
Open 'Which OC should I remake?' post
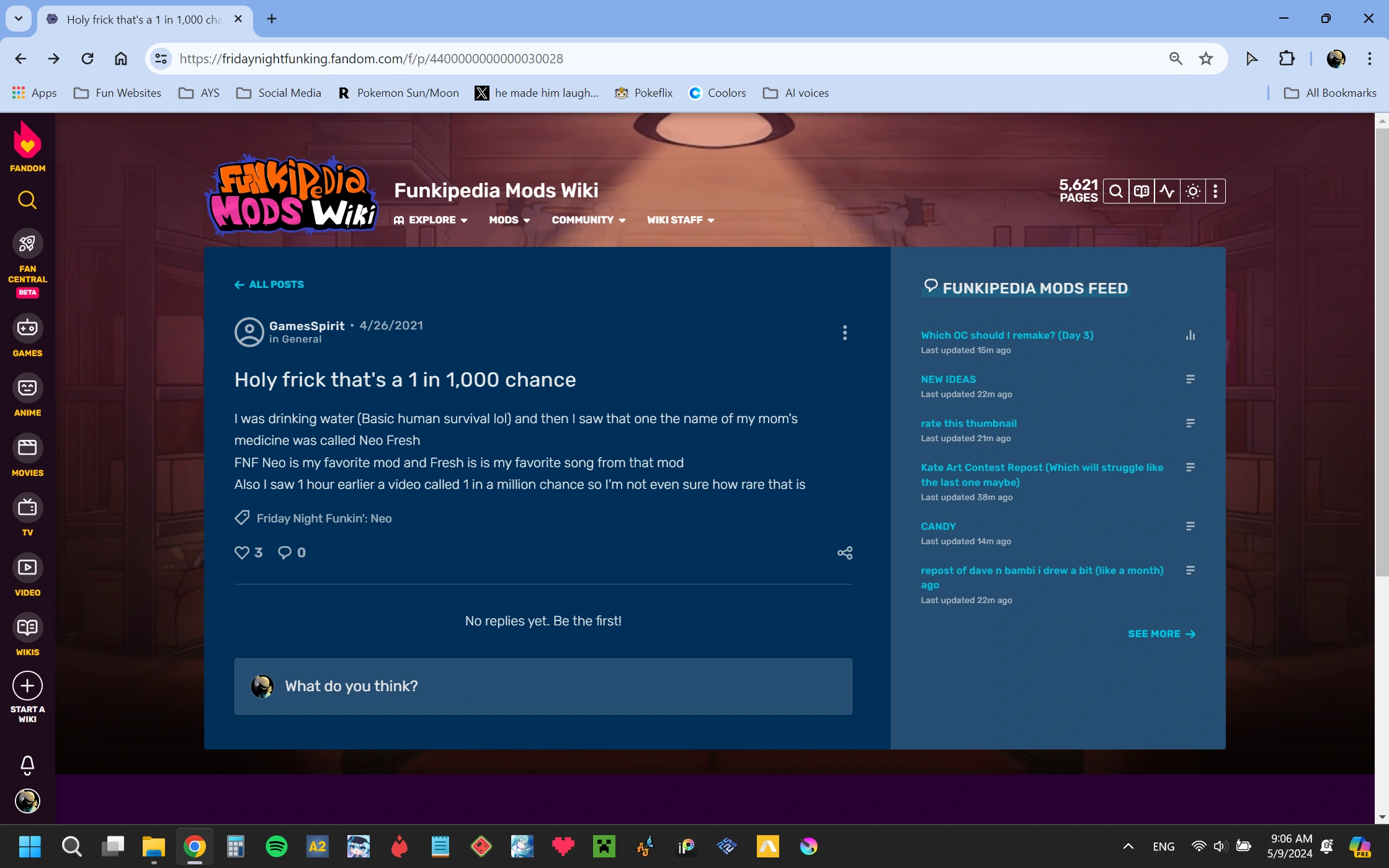point(1007,335)
